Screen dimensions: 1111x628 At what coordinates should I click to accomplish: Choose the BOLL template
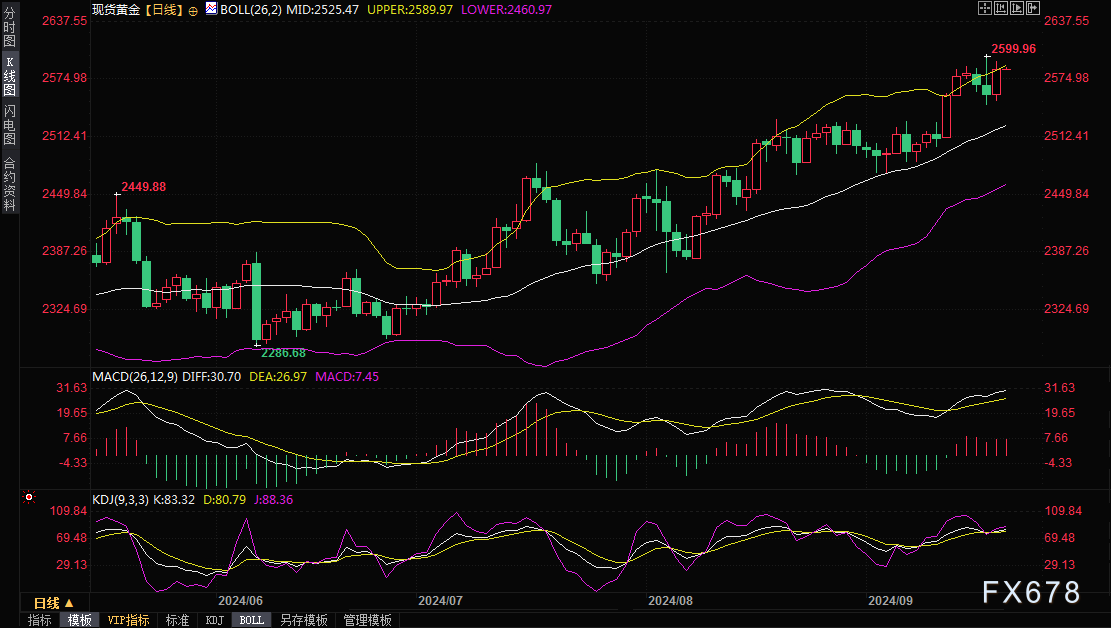coord(252,620)
